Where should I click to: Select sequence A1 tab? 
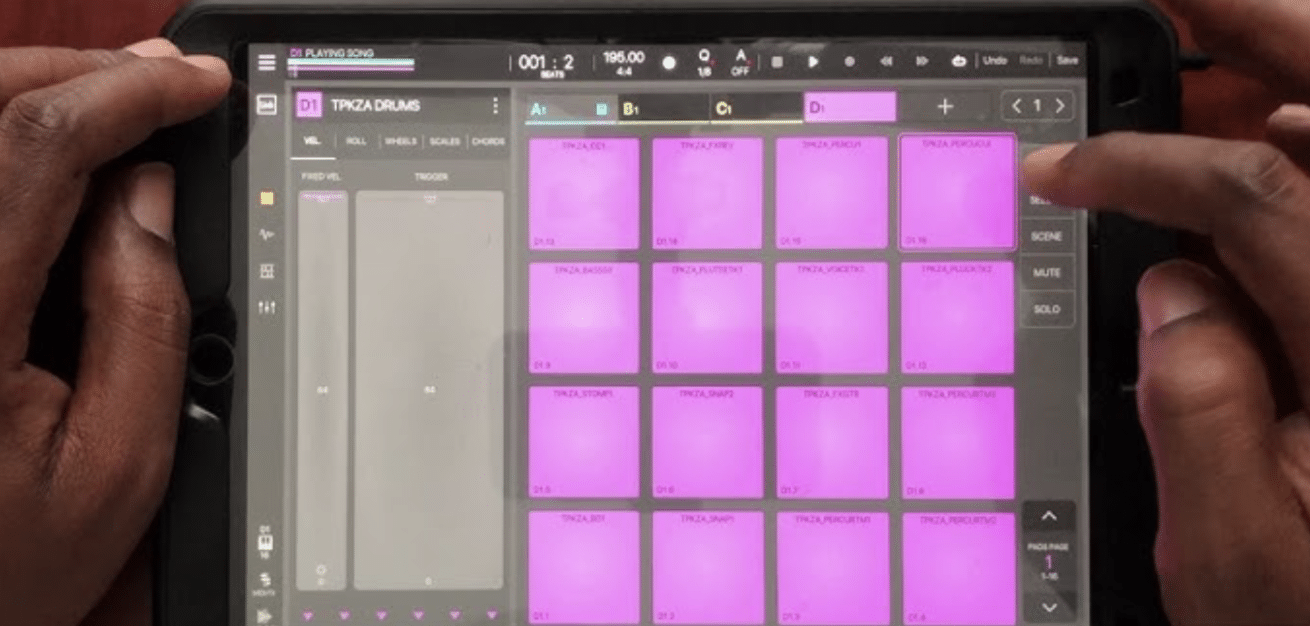[569, 108]
